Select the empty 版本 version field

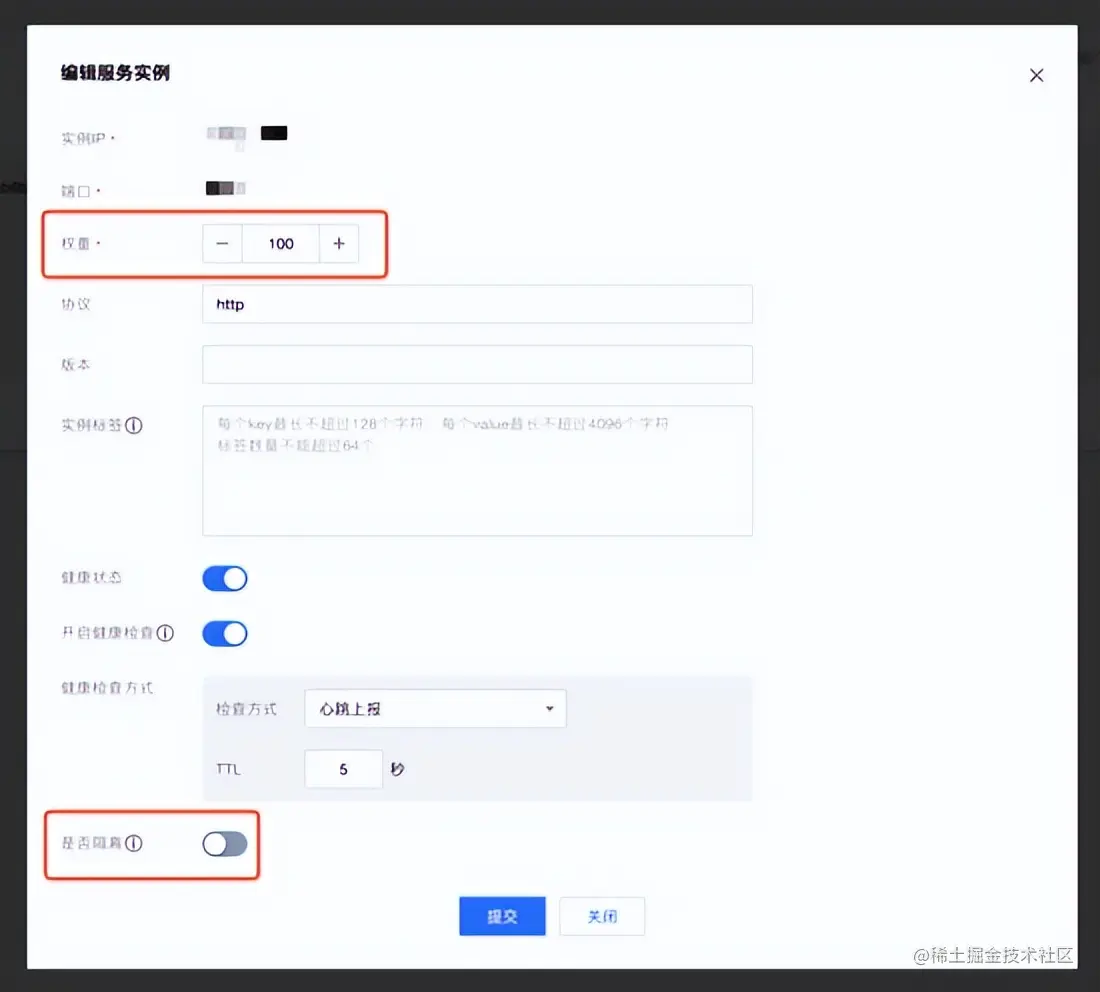pos(477,364)
